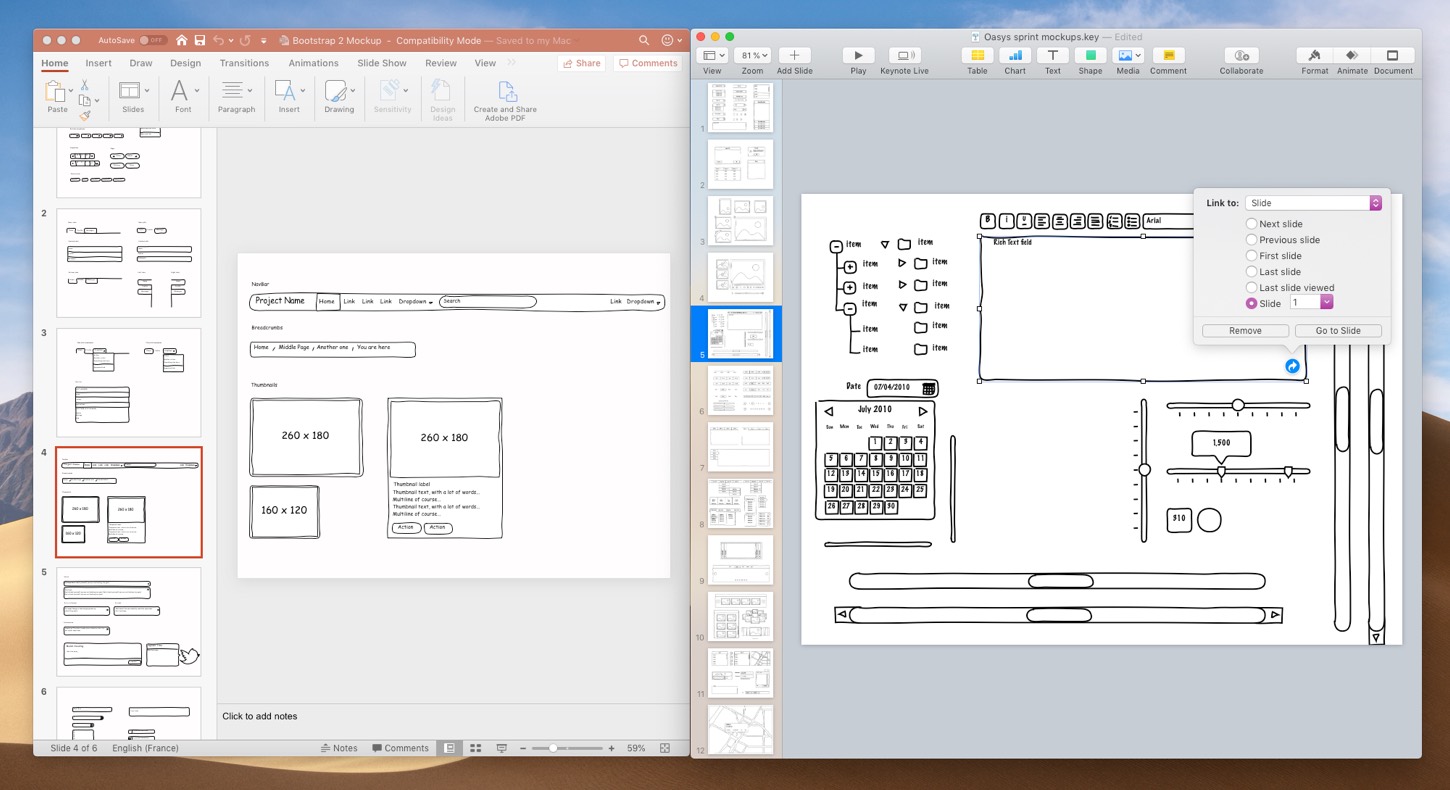
Task: Click Create and Share Adobe PDF icon
Action: pyautogui.click(x=506, y=93)
